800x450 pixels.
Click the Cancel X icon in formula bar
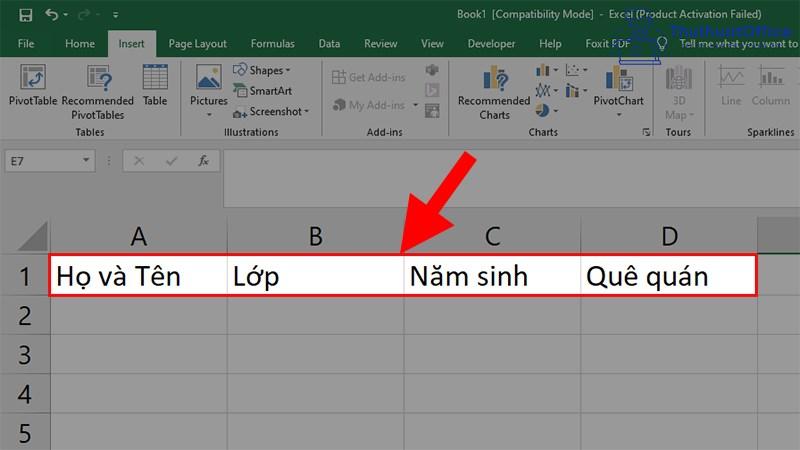point(139,161)
